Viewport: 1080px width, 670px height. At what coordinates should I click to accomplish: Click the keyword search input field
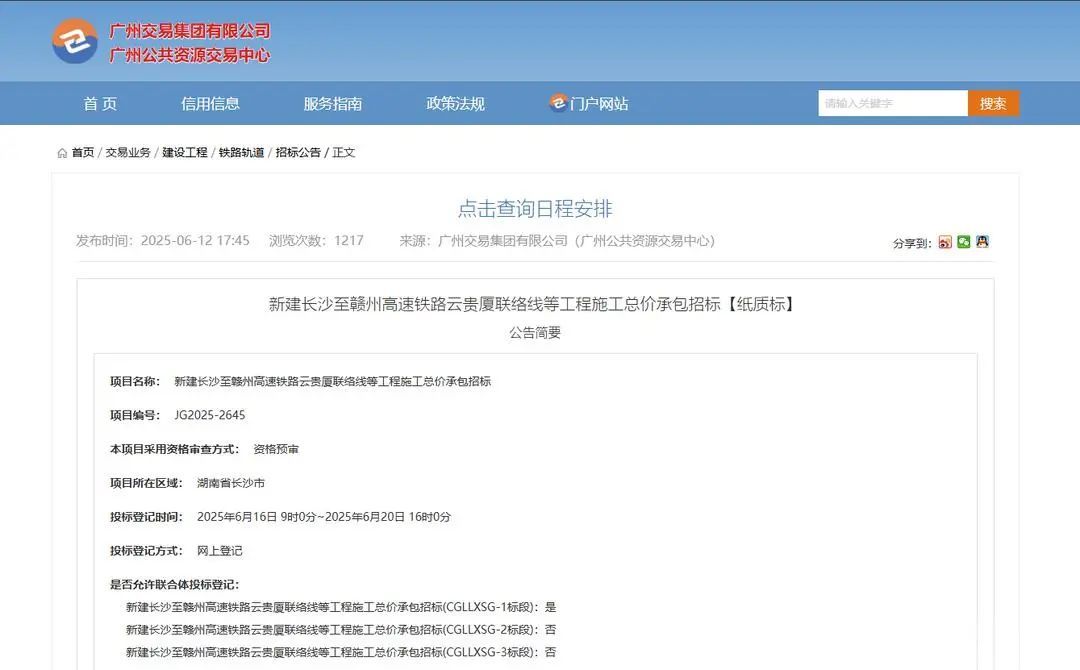(890, 103)
